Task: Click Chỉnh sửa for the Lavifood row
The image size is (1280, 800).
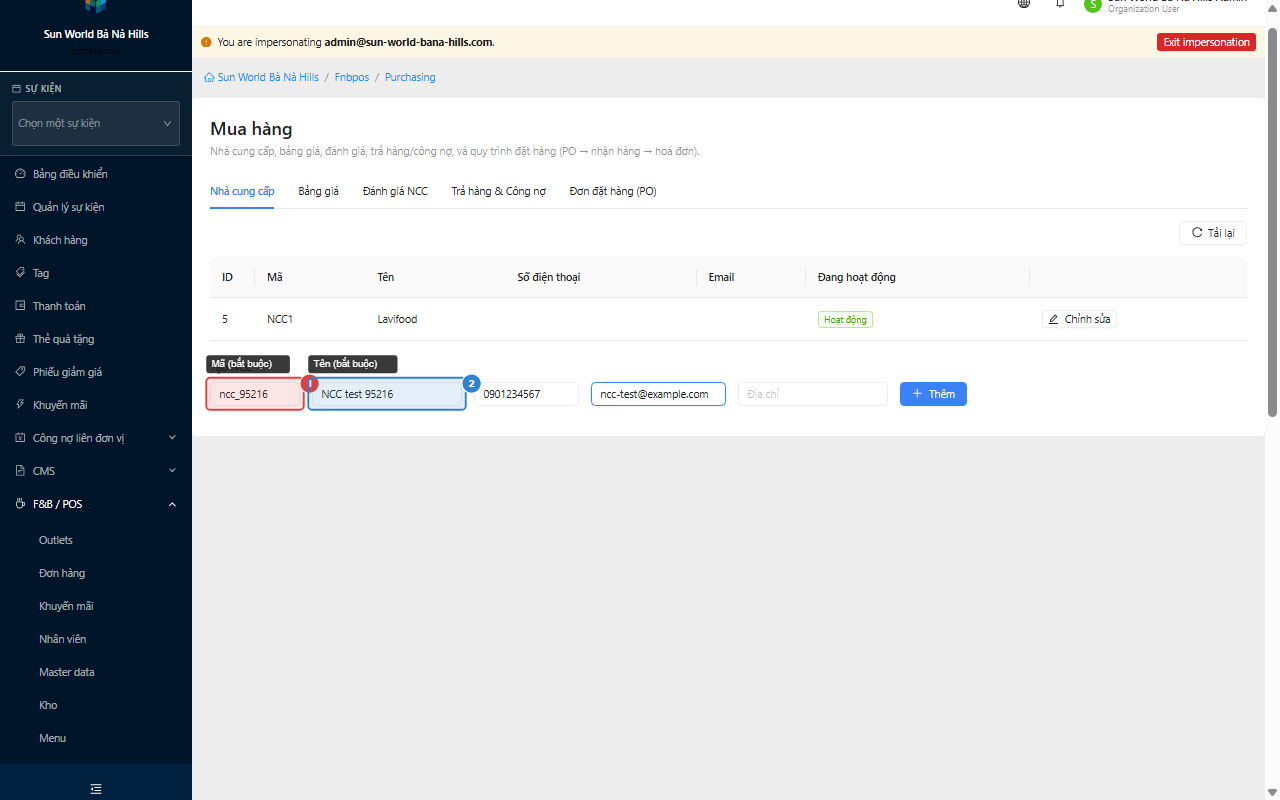Action: click(x=1079, y=319)
